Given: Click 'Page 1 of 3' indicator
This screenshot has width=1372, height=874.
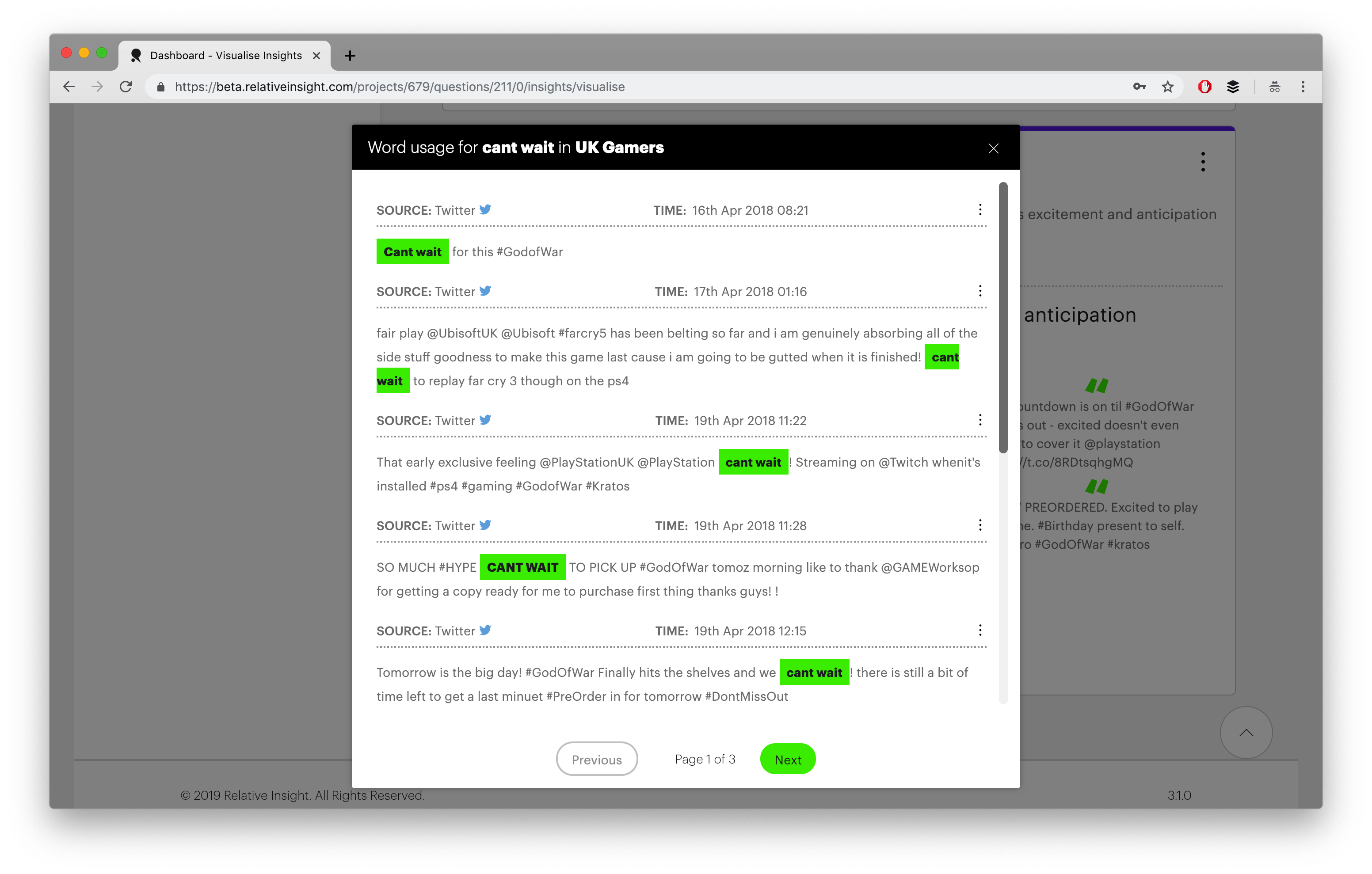Looking at the screenshot, I should [x=705, y=759].
